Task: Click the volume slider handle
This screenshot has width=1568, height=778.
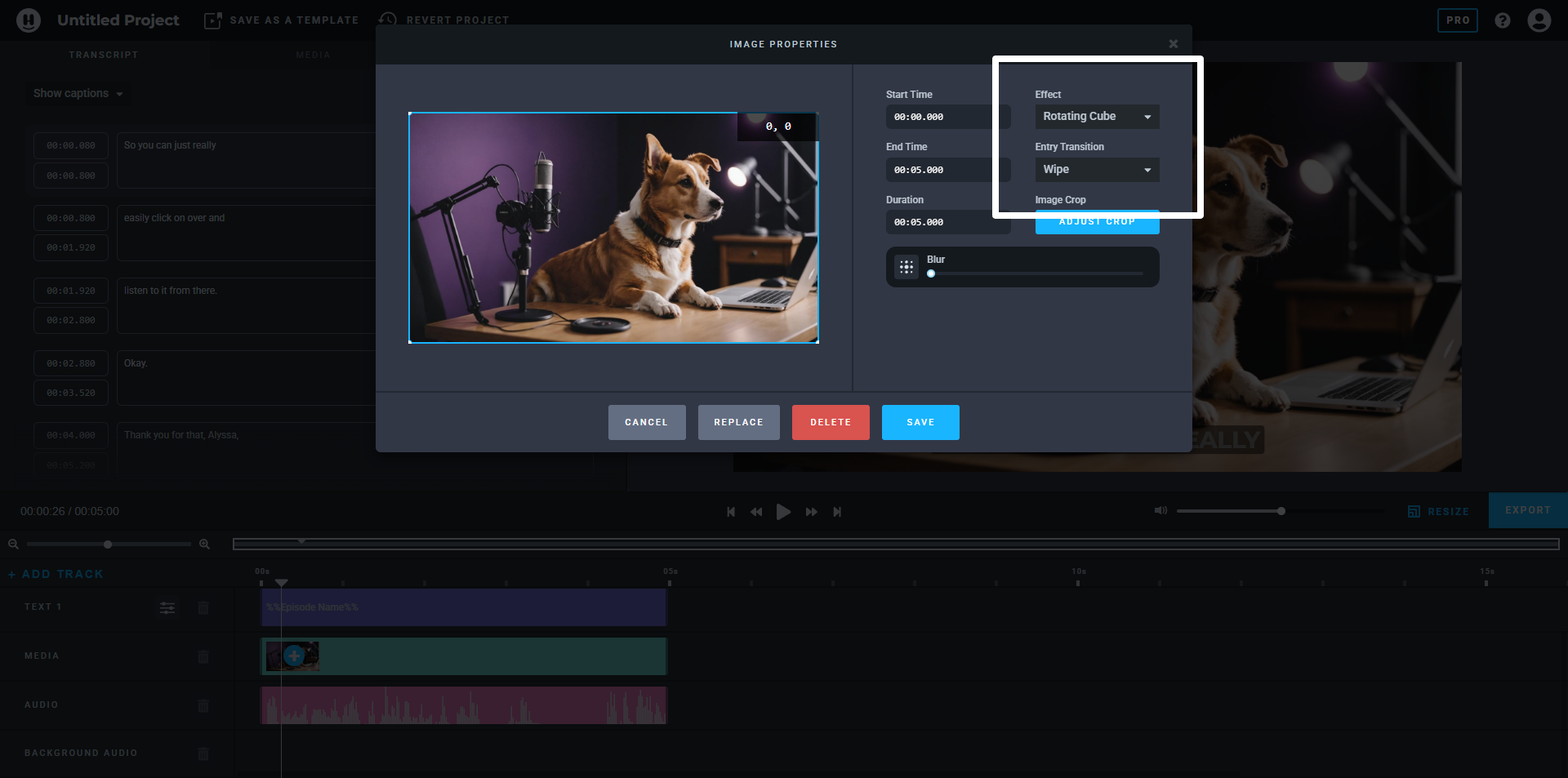Action: [x=1281, y=511]
